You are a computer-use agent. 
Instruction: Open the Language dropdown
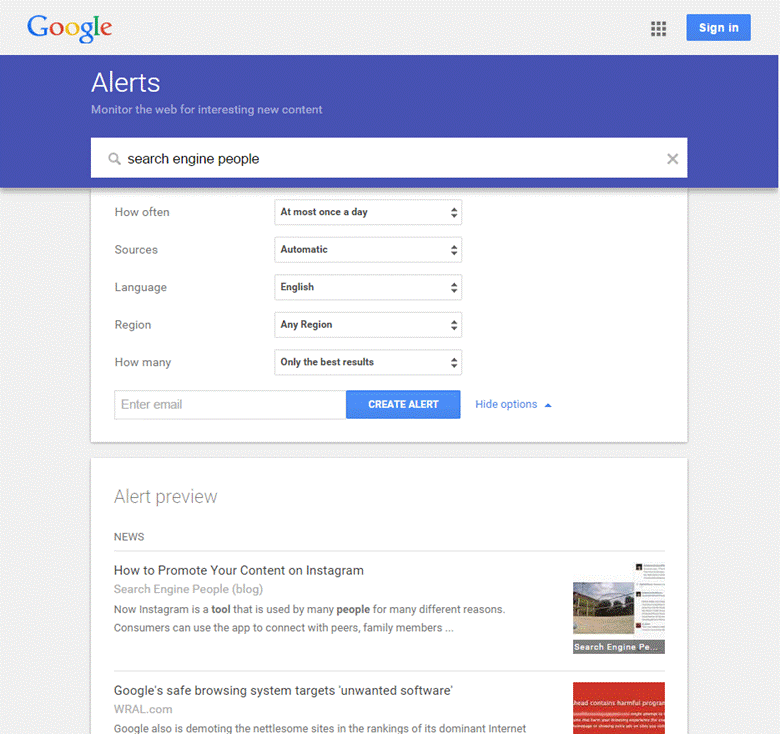pyautogui.click(x=367, y=287)
